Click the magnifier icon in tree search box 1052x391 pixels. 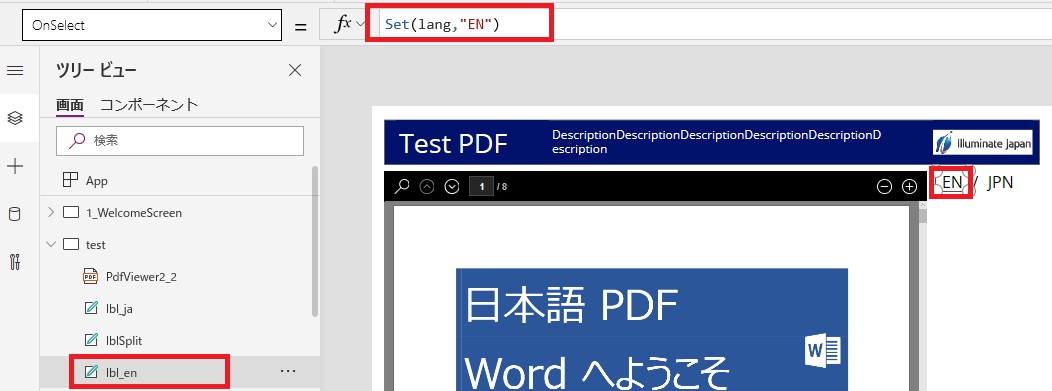click(77, 140)
